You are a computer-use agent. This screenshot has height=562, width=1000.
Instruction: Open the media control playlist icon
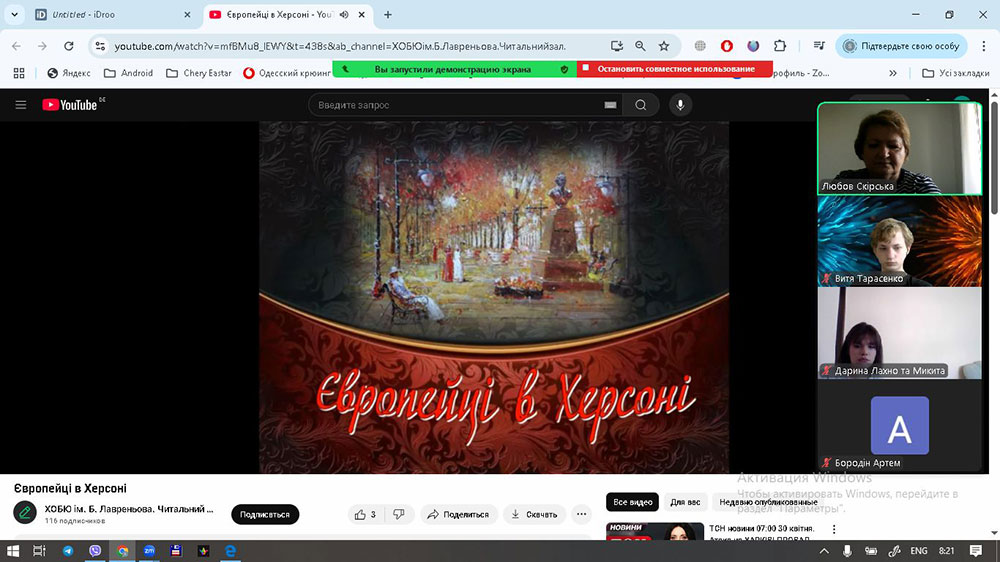(x=819, y=46)
